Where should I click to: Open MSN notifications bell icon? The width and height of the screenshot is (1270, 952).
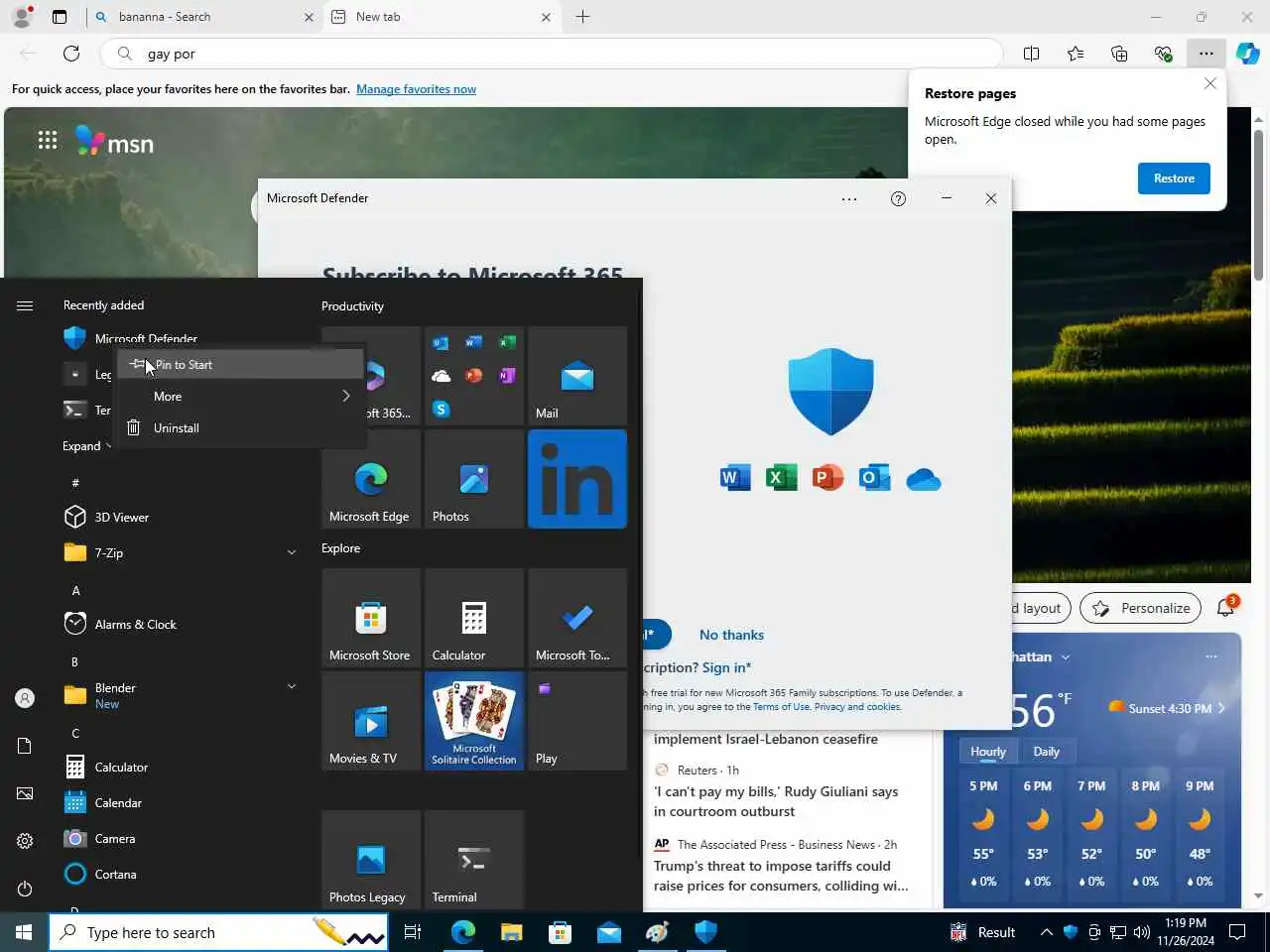click(x=1225, y=607)
